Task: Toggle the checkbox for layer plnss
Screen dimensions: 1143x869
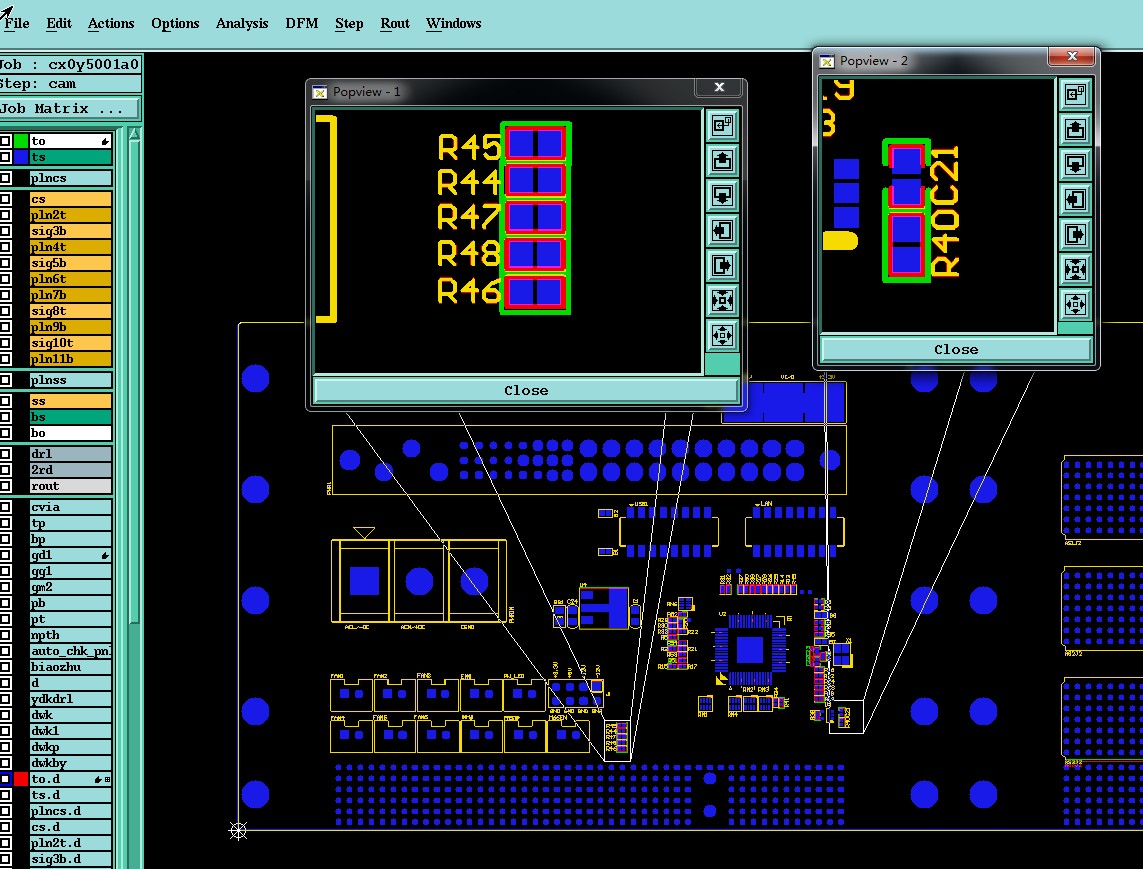Action: [5, 380]
